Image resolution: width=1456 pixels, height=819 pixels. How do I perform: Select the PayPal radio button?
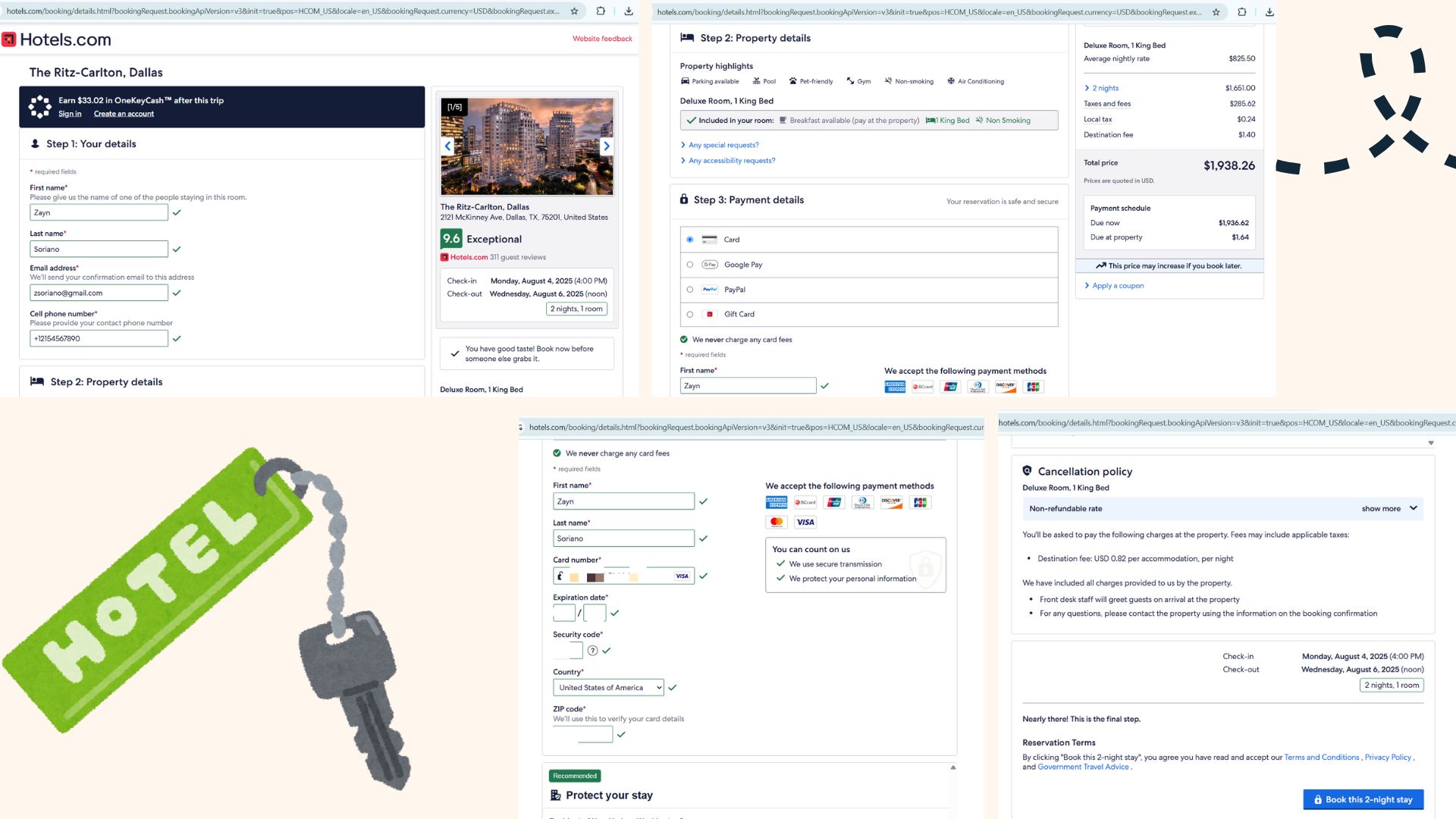690,290
